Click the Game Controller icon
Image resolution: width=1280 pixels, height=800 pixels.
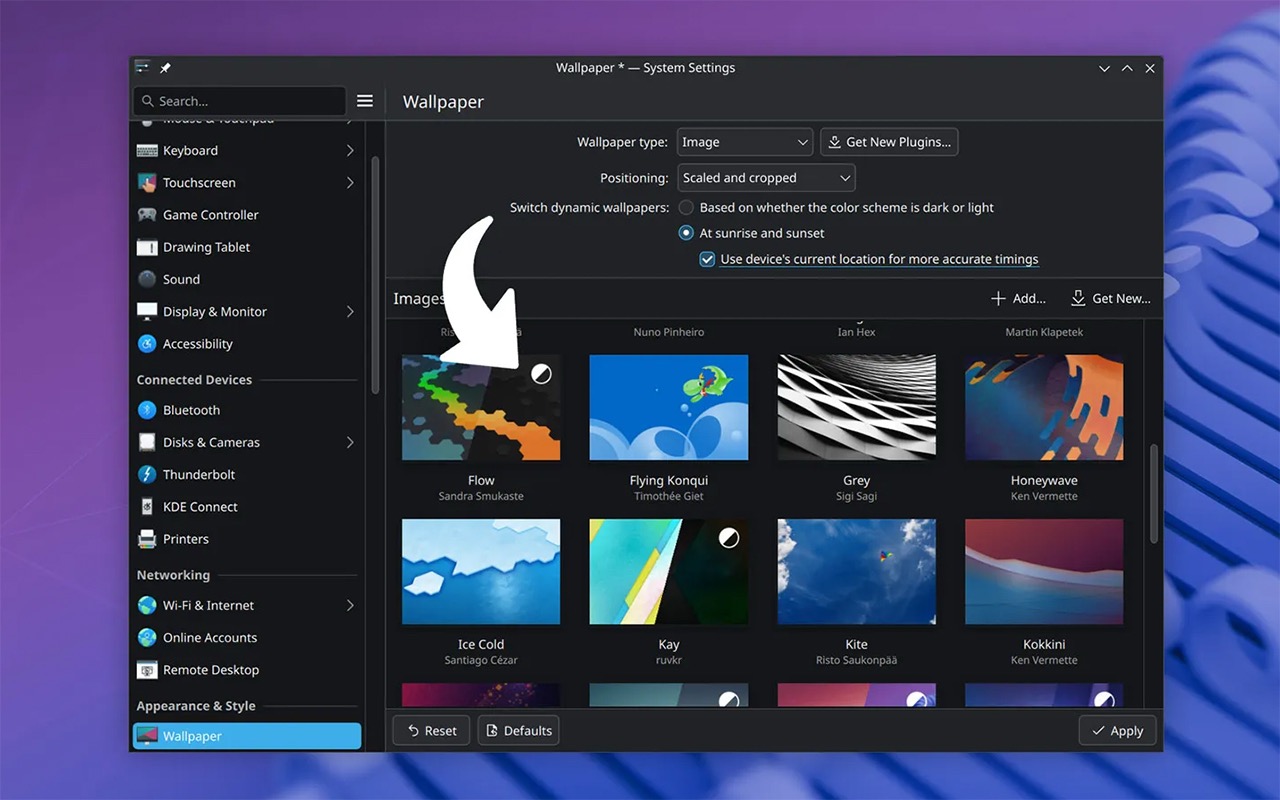(x=147, y=215)
